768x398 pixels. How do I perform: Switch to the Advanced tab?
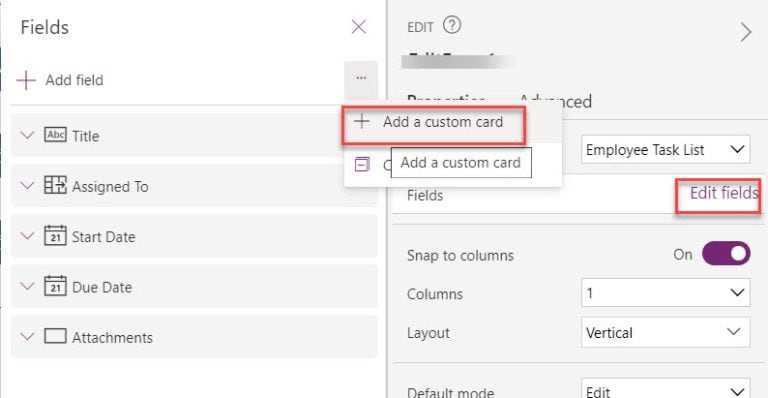click(555, 101)
